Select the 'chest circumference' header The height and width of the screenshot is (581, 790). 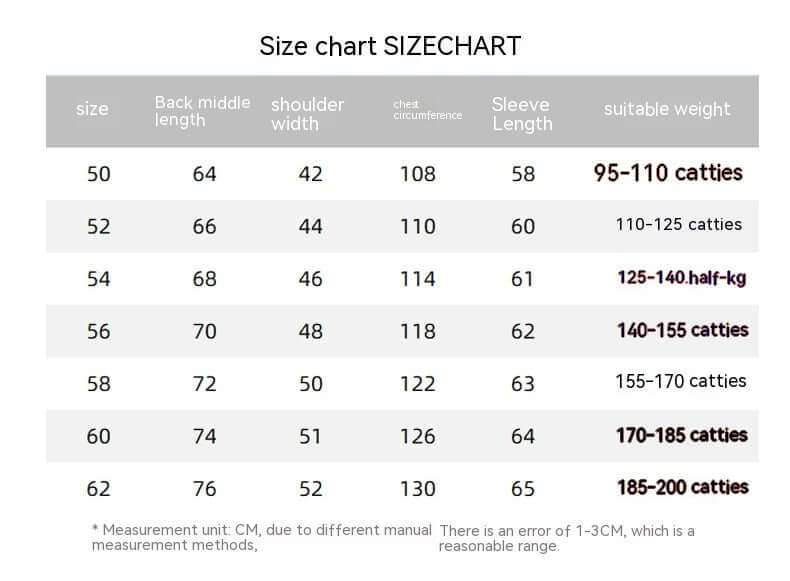coord(427,109)
